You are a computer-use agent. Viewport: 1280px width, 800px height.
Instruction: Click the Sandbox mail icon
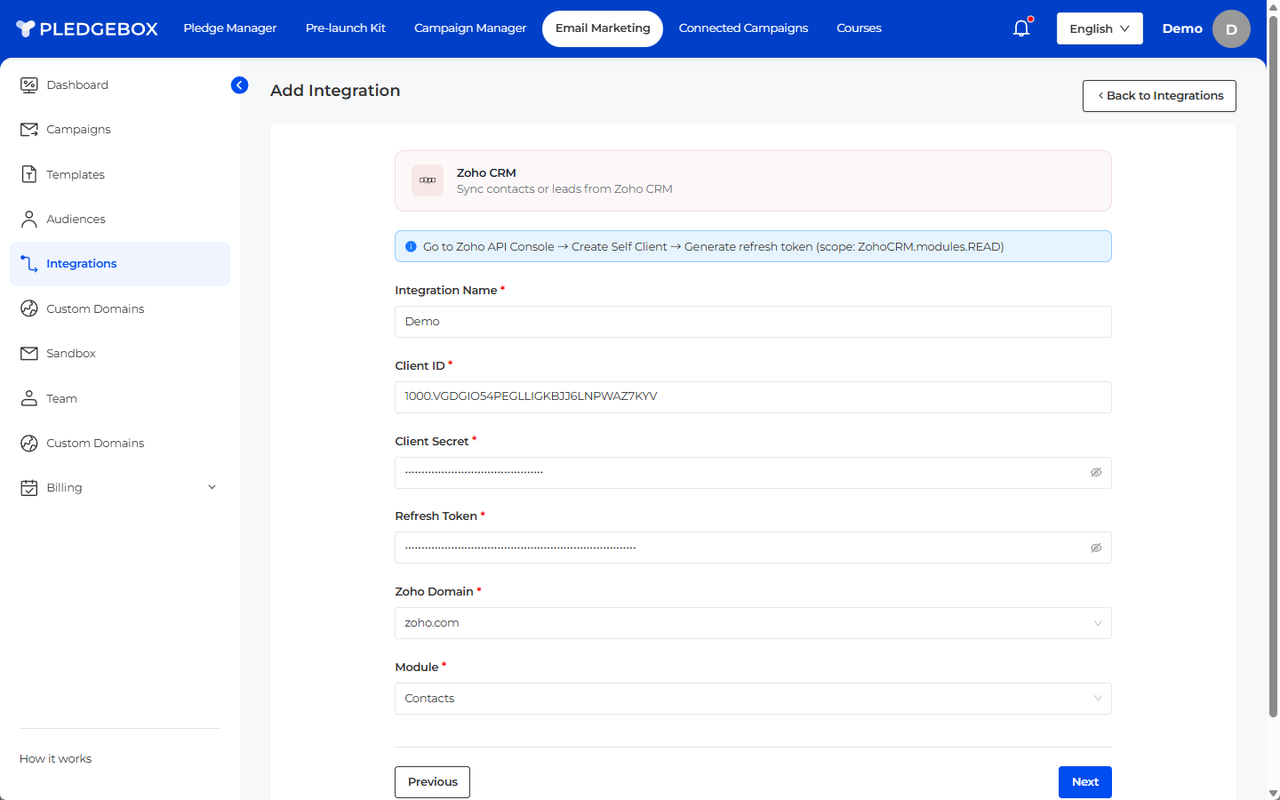tap(29, 353)
